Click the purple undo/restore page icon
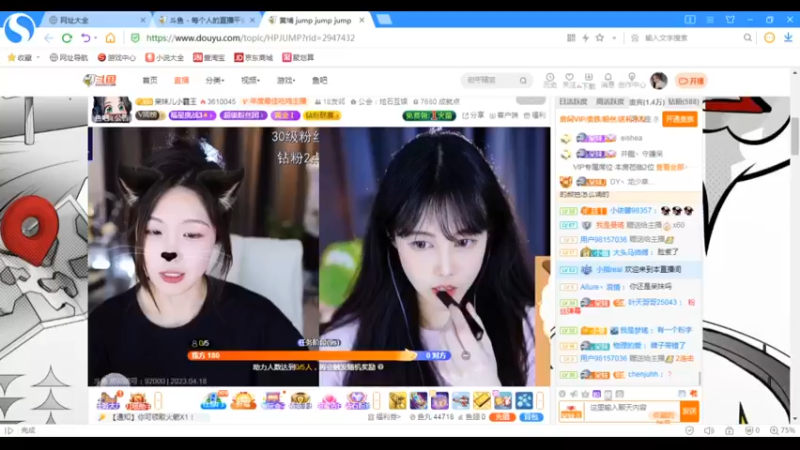The image size is (800, 450). 85,38
